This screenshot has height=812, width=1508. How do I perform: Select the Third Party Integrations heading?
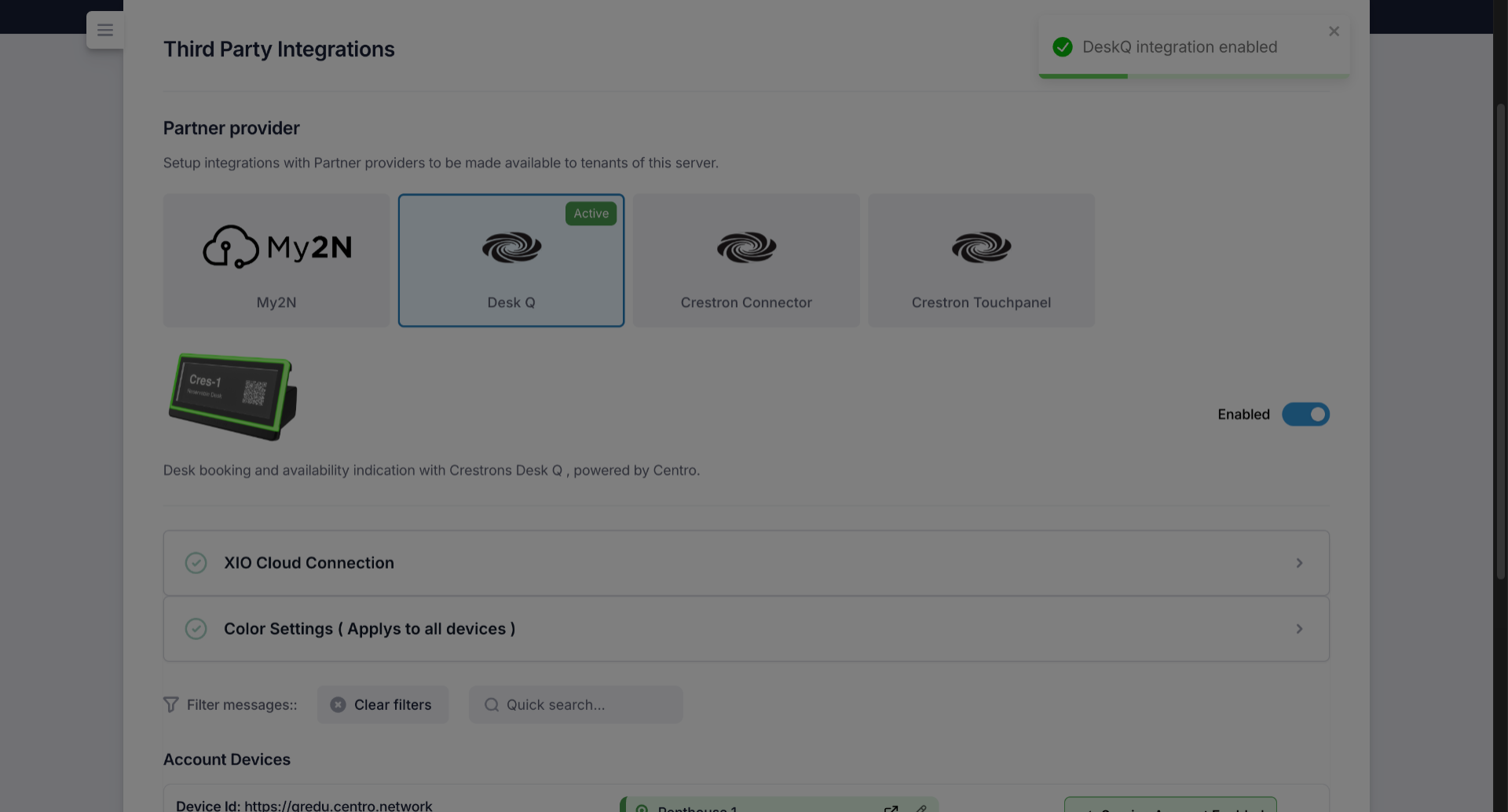(x=279, y=49)
